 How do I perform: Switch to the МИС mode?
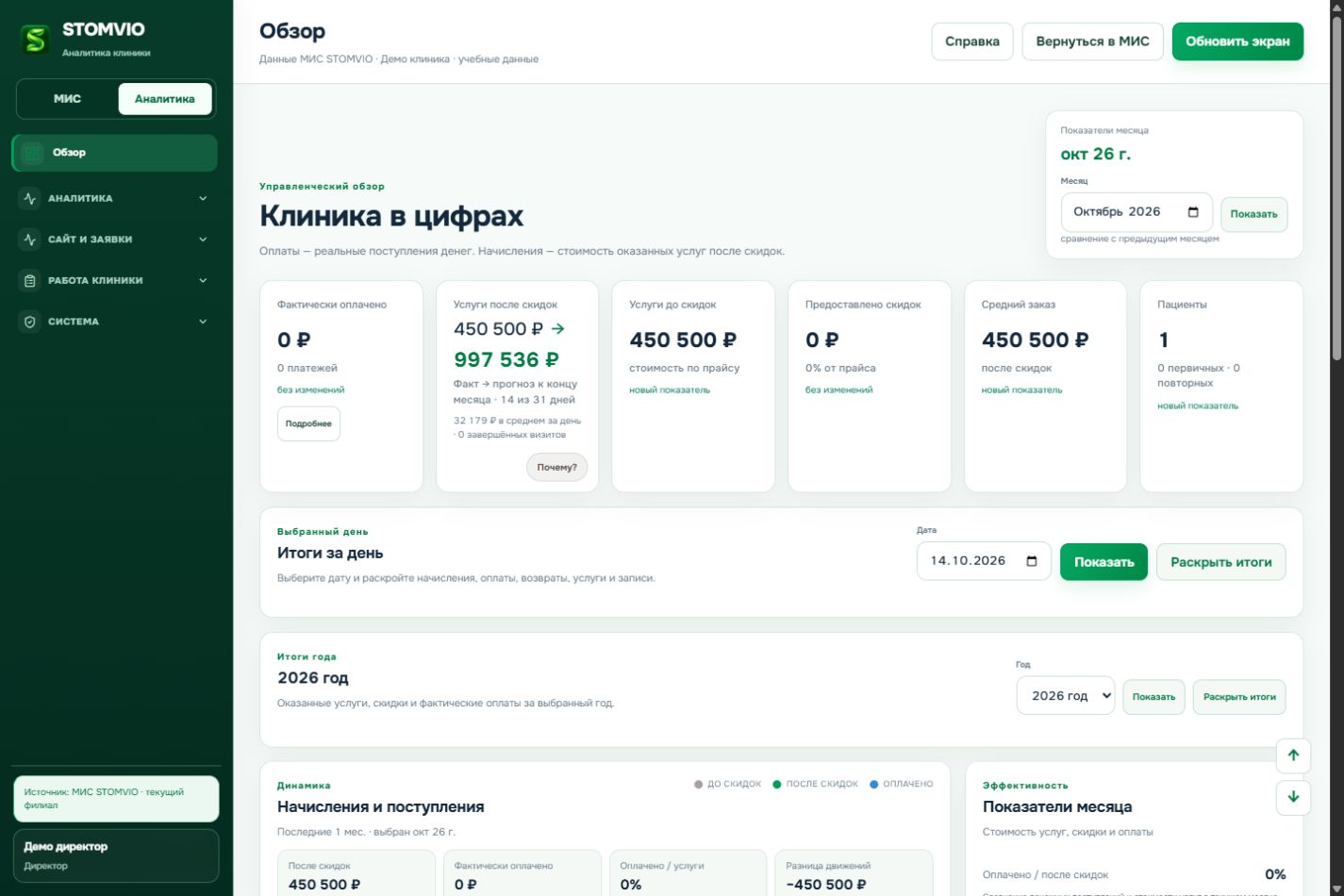coord(67,99)
